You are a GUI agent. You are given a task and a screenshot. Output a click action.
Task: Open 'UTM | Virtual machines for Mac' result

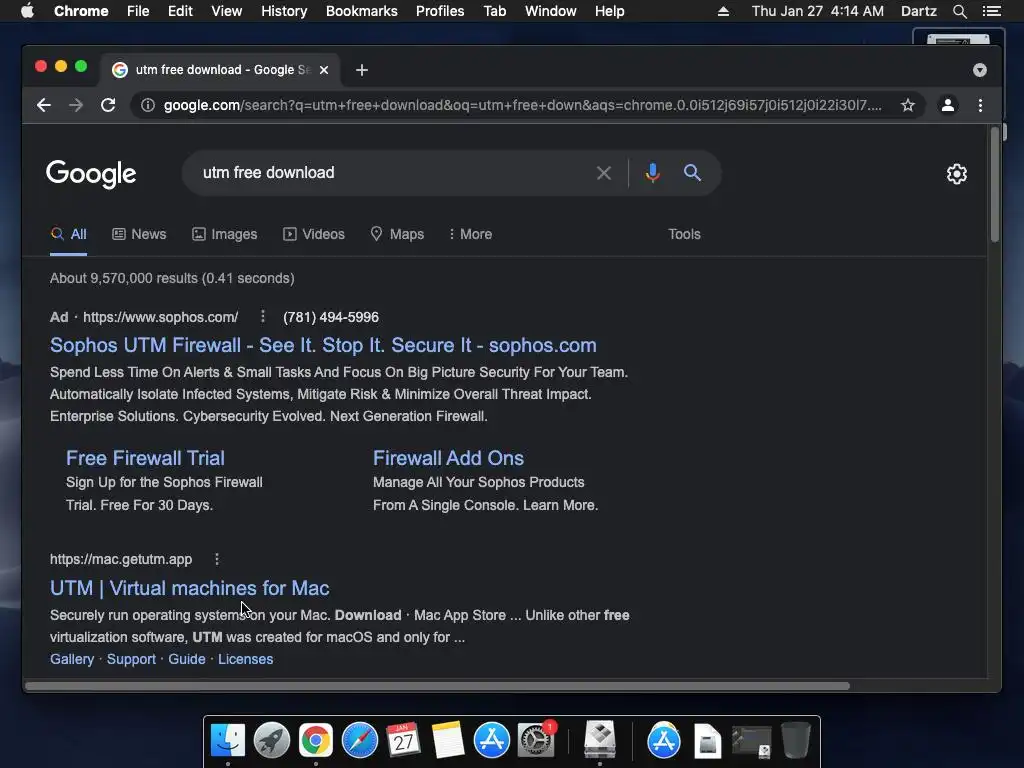coord(189,588)
